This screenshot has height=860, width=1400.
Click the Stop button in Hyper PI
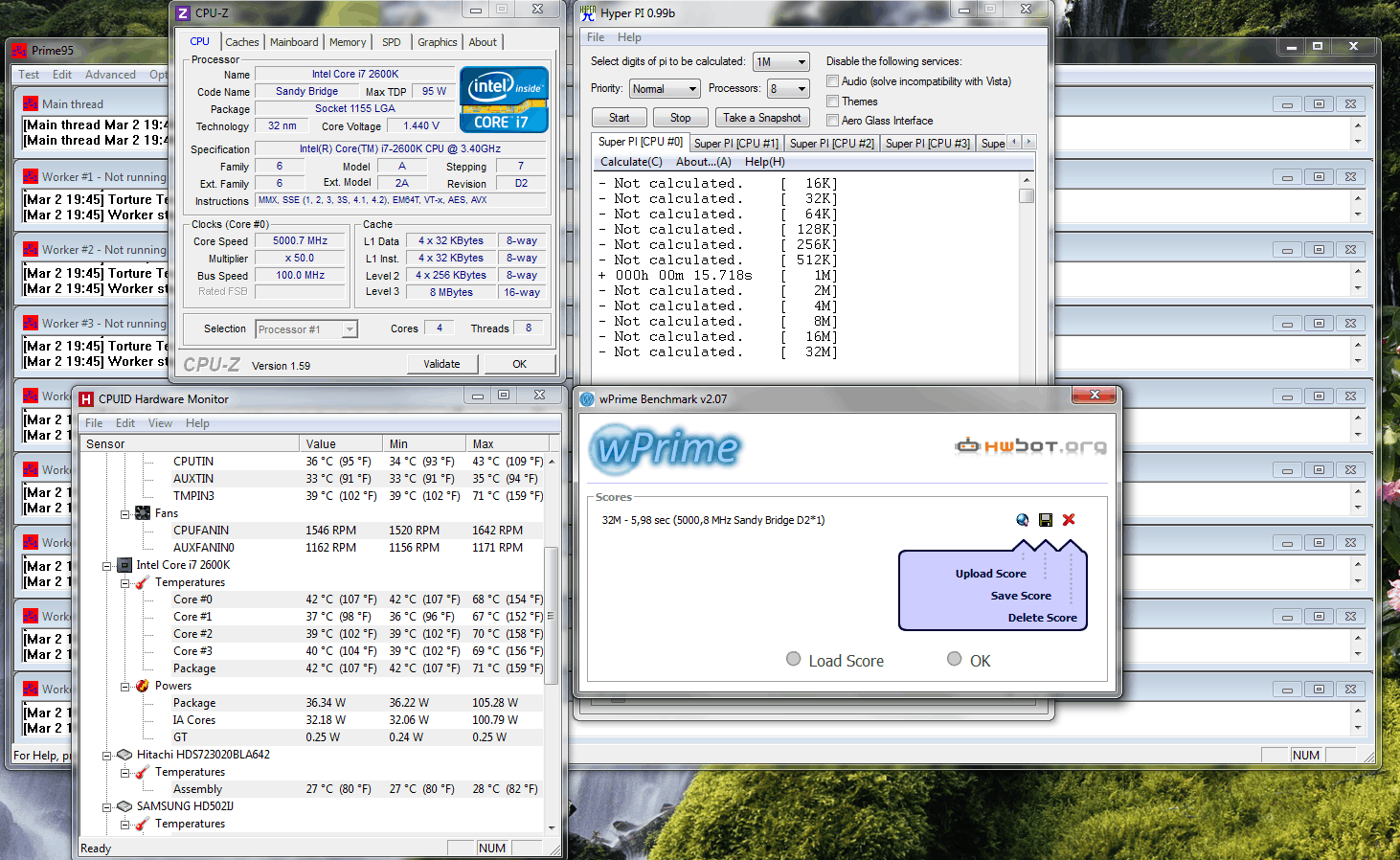tap(681, 118)
